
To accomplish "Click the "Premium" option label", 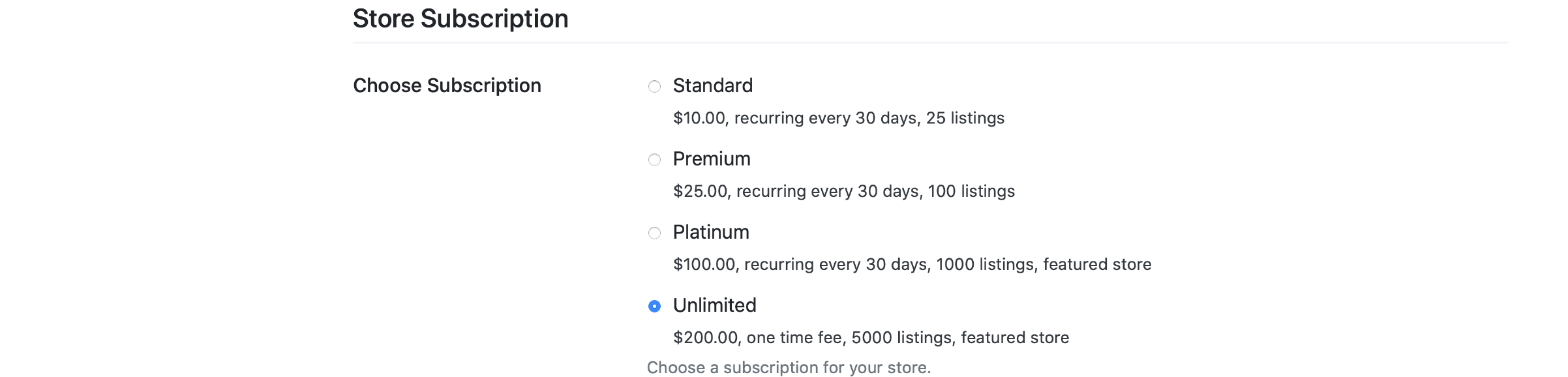I will click(712, 158).
